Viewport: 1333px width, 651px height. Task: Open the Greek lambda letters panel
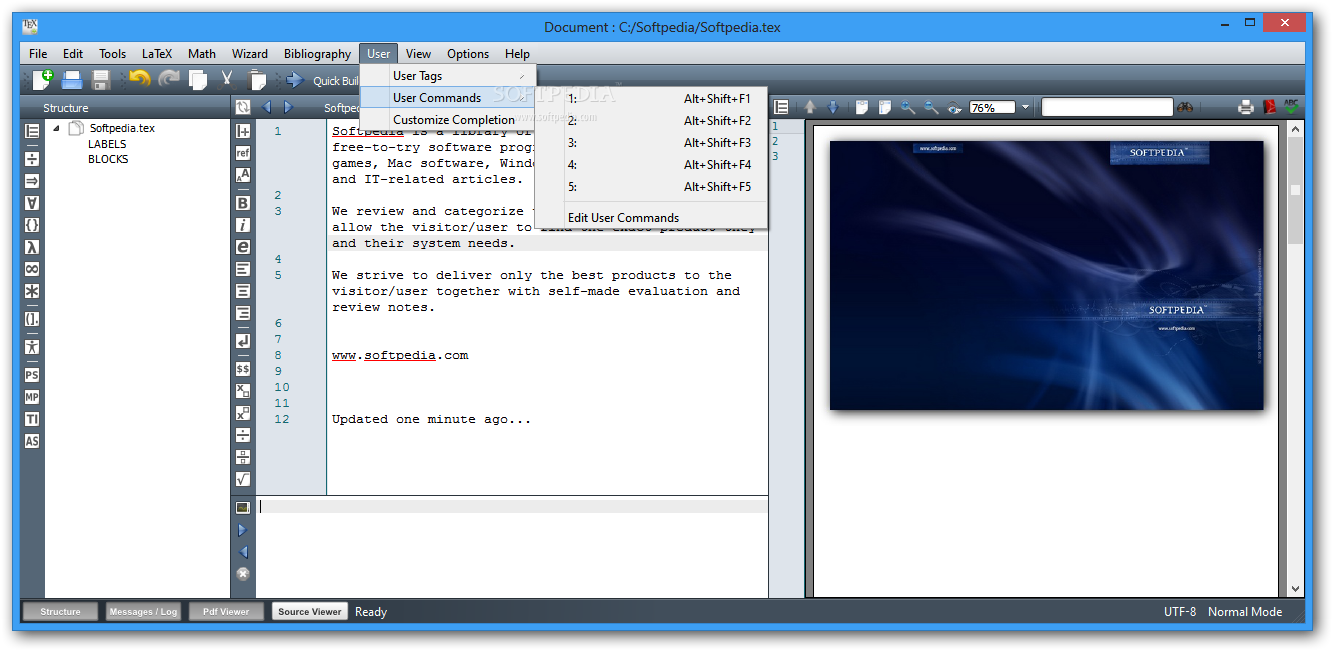[32, 247]
